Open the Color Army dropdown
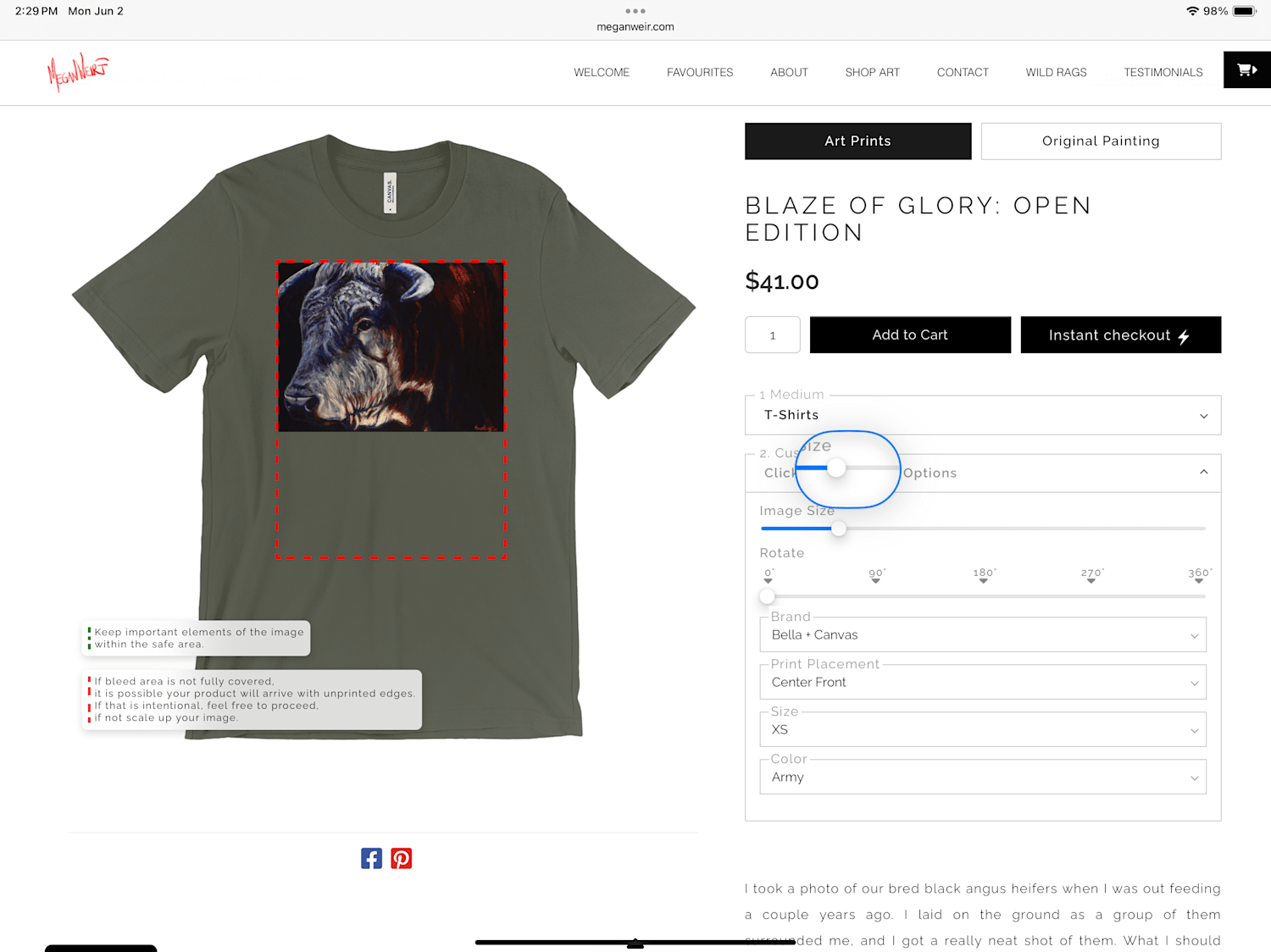This screenshot has height=952, width=1271. (x=983, y=777)
